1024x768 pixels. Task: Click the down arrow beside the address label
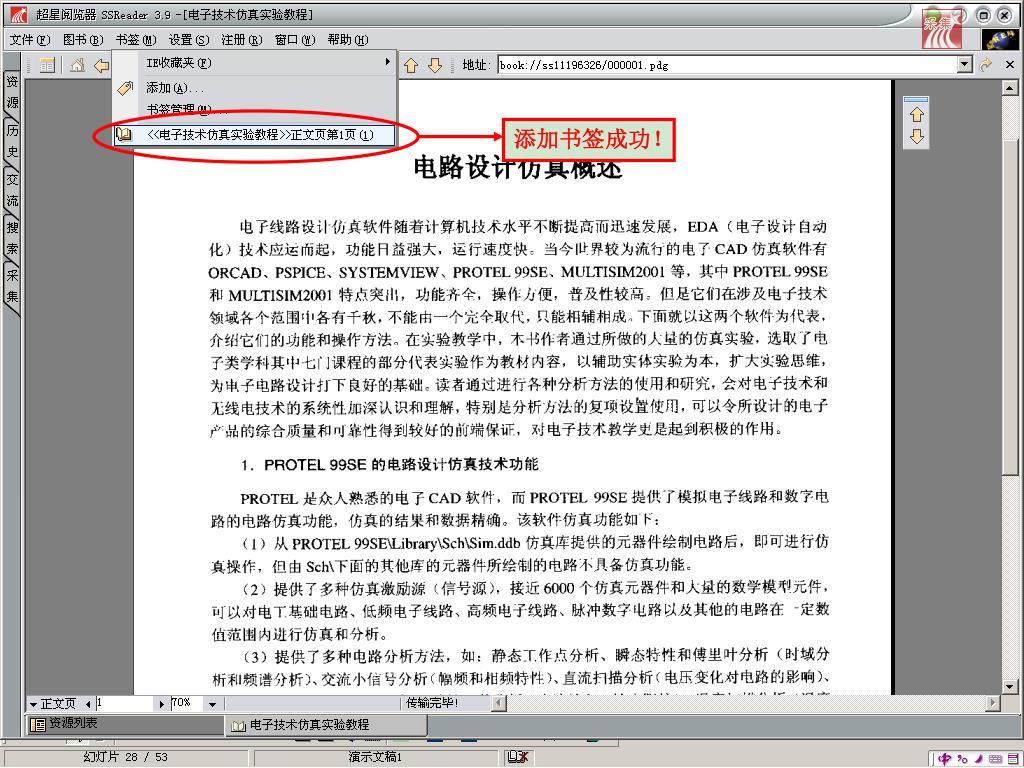[x=435, y=65]
